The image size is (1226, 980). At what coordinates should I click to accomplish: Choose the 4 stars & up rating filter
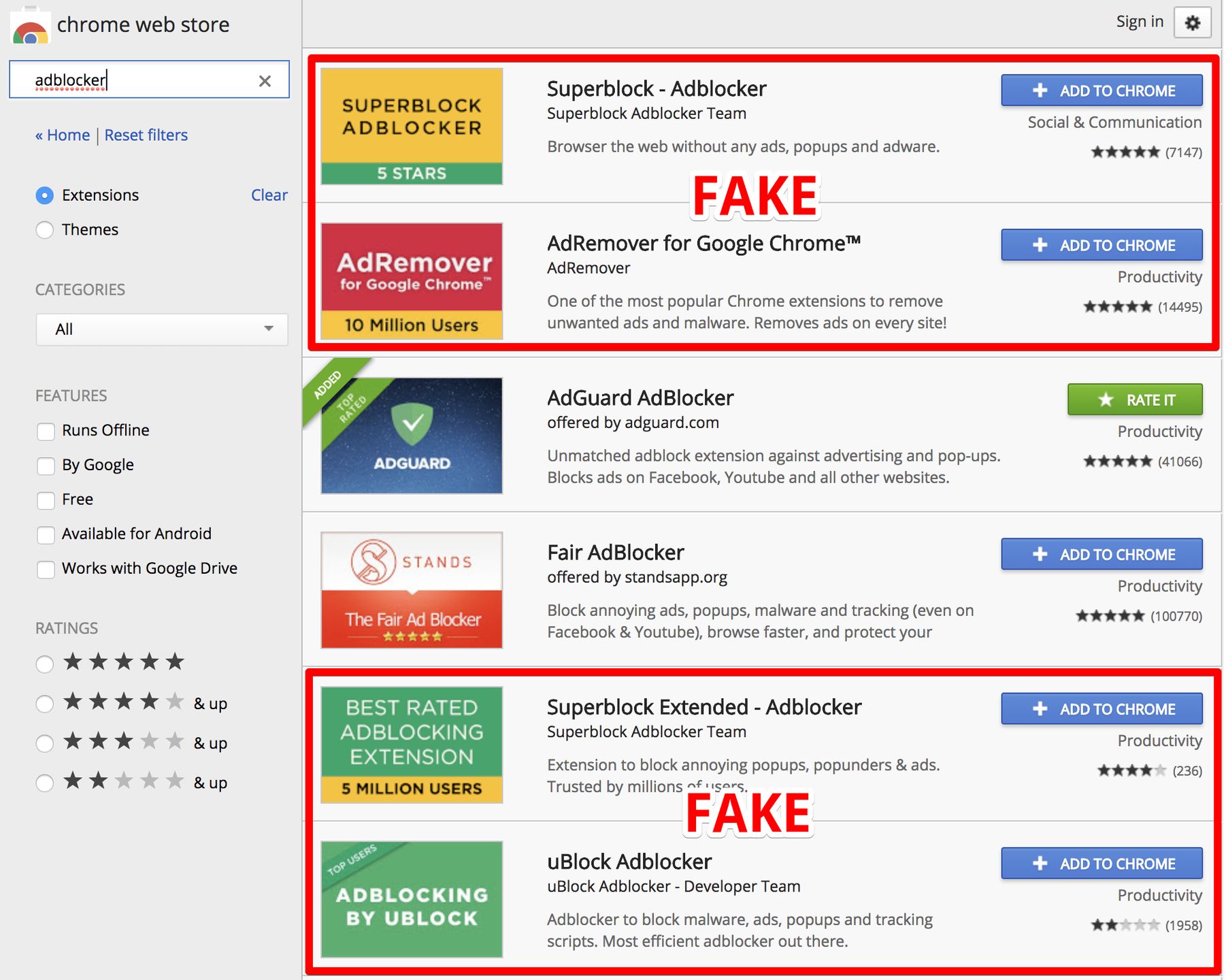[x=45, y=703]
